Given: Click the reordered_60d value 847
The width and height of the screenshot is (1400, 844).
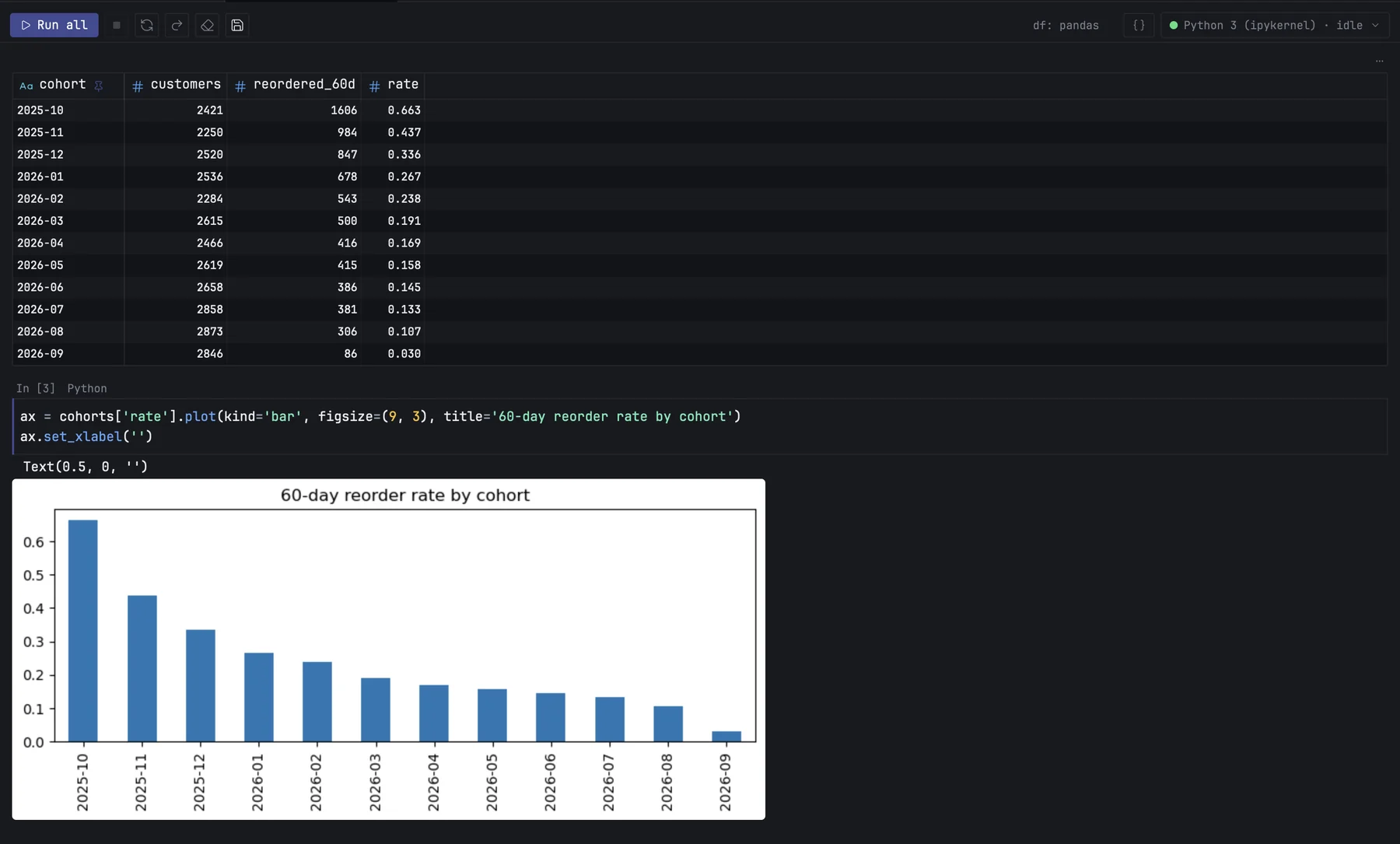Looking at the screenshot, I should click(348, 155).
